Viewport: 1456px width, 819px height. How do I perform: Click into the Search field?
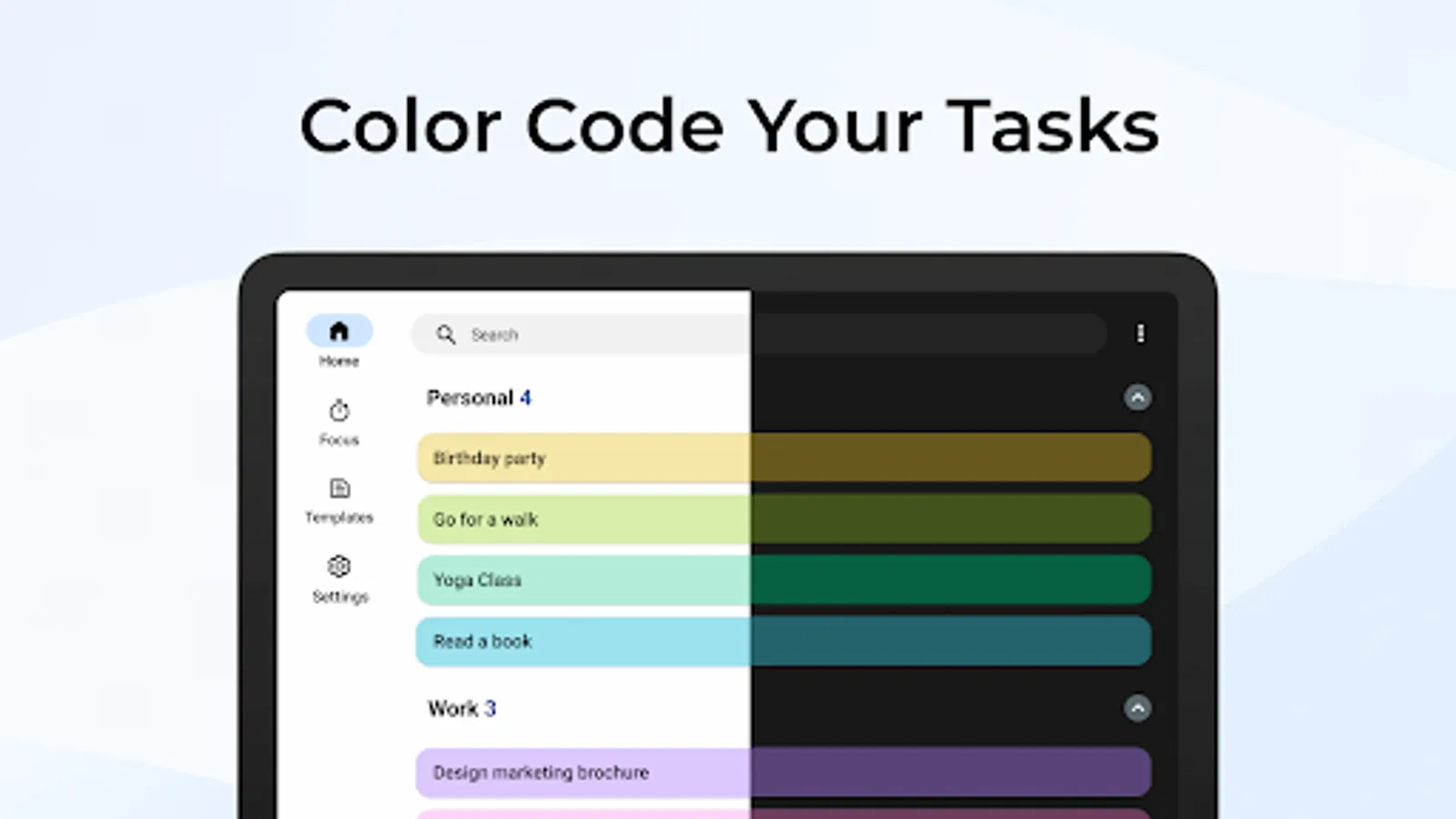[759, 334]
